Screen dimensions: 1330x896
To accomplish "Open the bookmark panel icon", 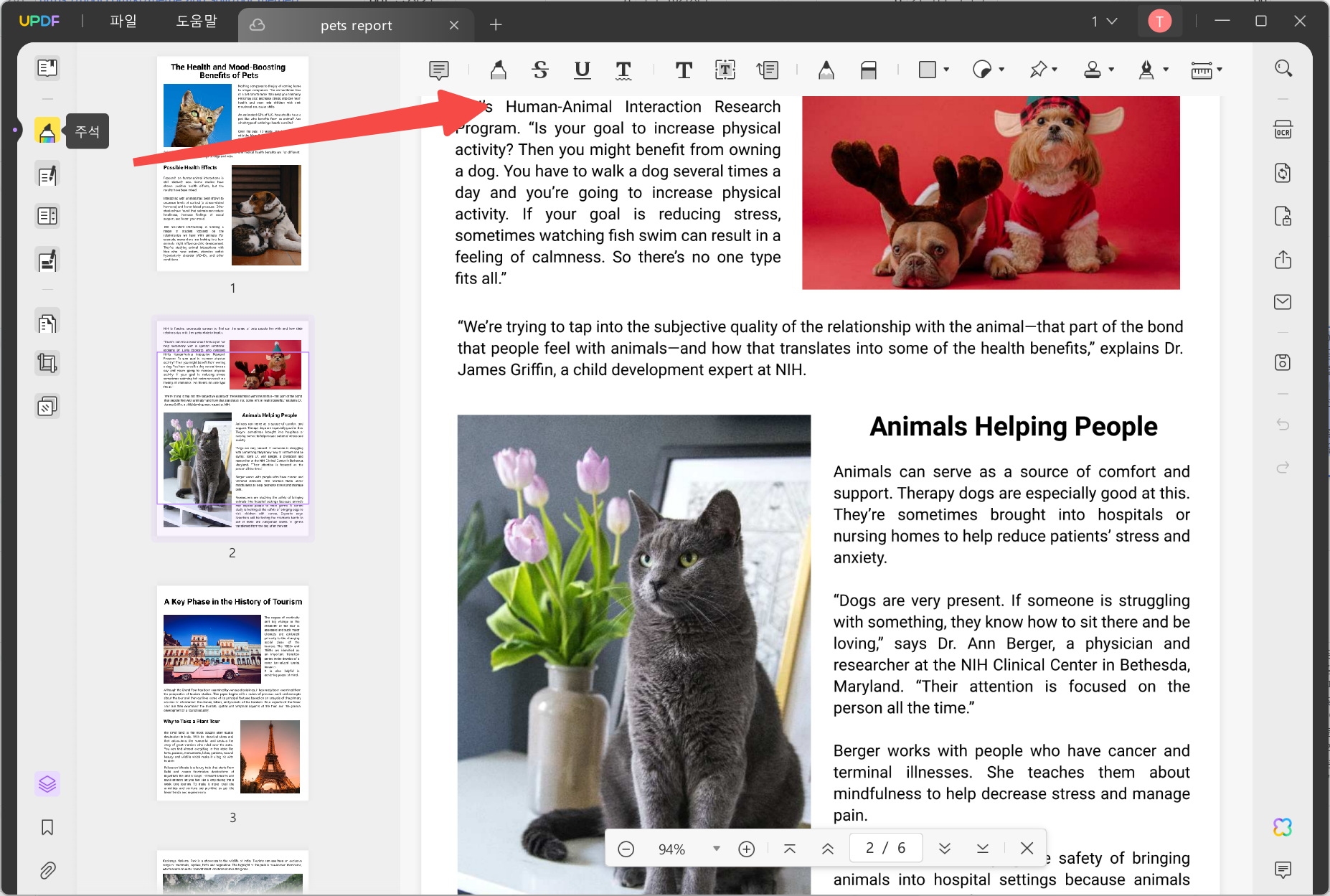I will (x=47, y=827).
